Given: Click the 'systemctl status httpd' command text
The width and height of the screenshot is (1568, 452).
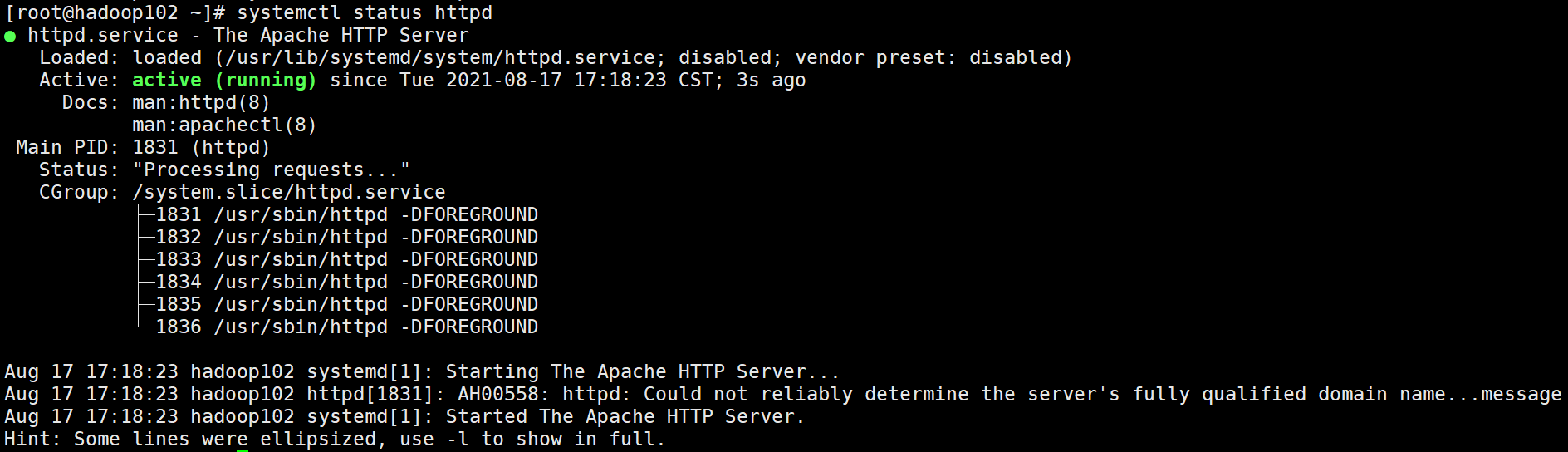Looking at the screenshot, I should [365, 13].
